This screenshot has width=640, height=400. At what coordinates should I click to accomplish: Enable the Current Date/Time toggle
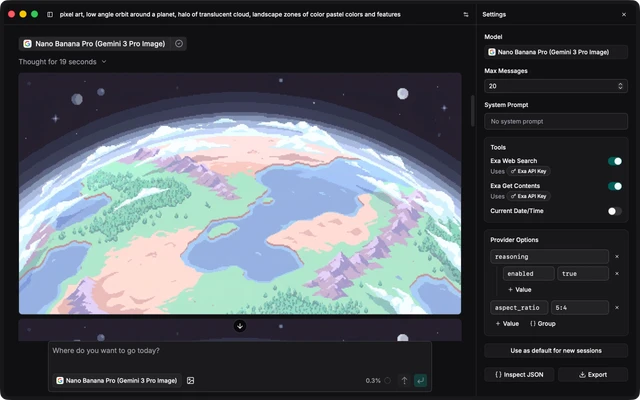tap(615, 211)
